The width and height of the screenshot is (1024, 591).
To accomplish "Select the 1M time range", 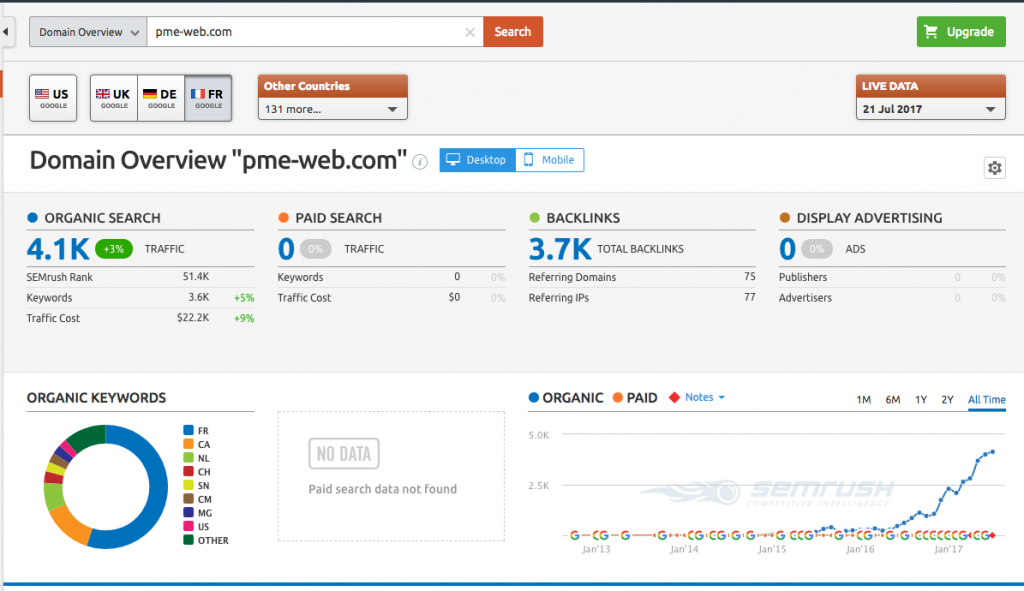I will pos(863,400).
